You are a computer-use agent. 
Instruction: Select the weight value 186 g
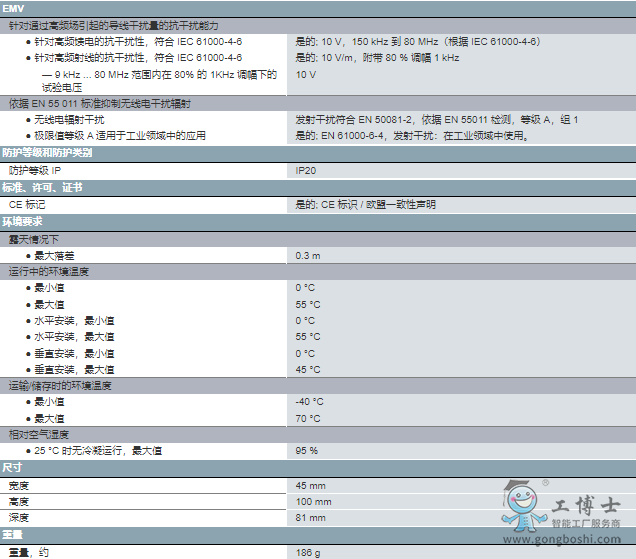pyautogui.click(x=308, y=552)
